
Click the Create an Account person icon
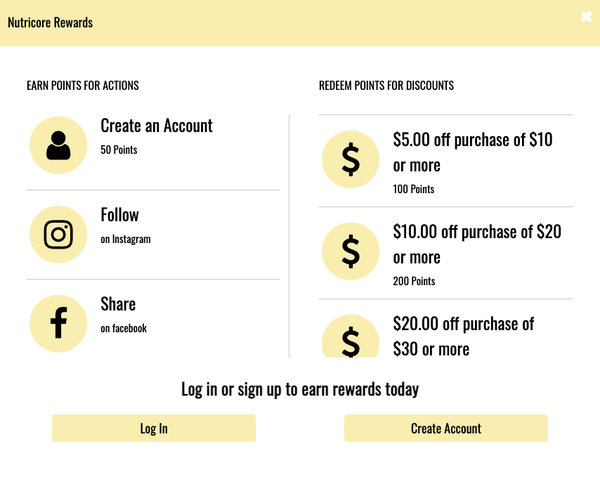[x=59, y=145]
